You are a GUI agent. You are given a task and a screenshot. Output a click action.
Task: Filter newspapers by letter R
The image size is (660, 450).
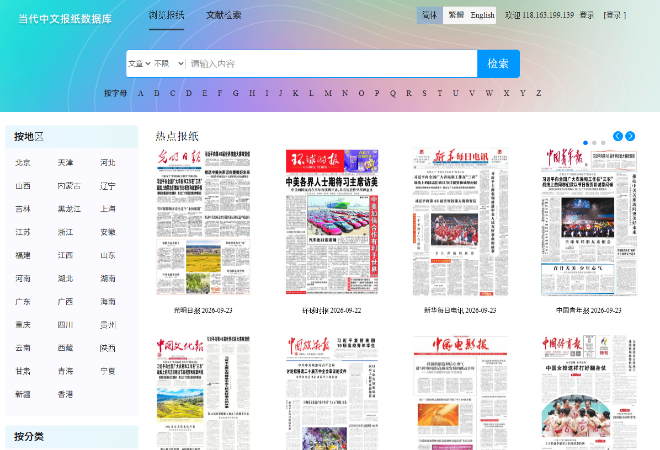pyautogui.click(x=409, y=93)
